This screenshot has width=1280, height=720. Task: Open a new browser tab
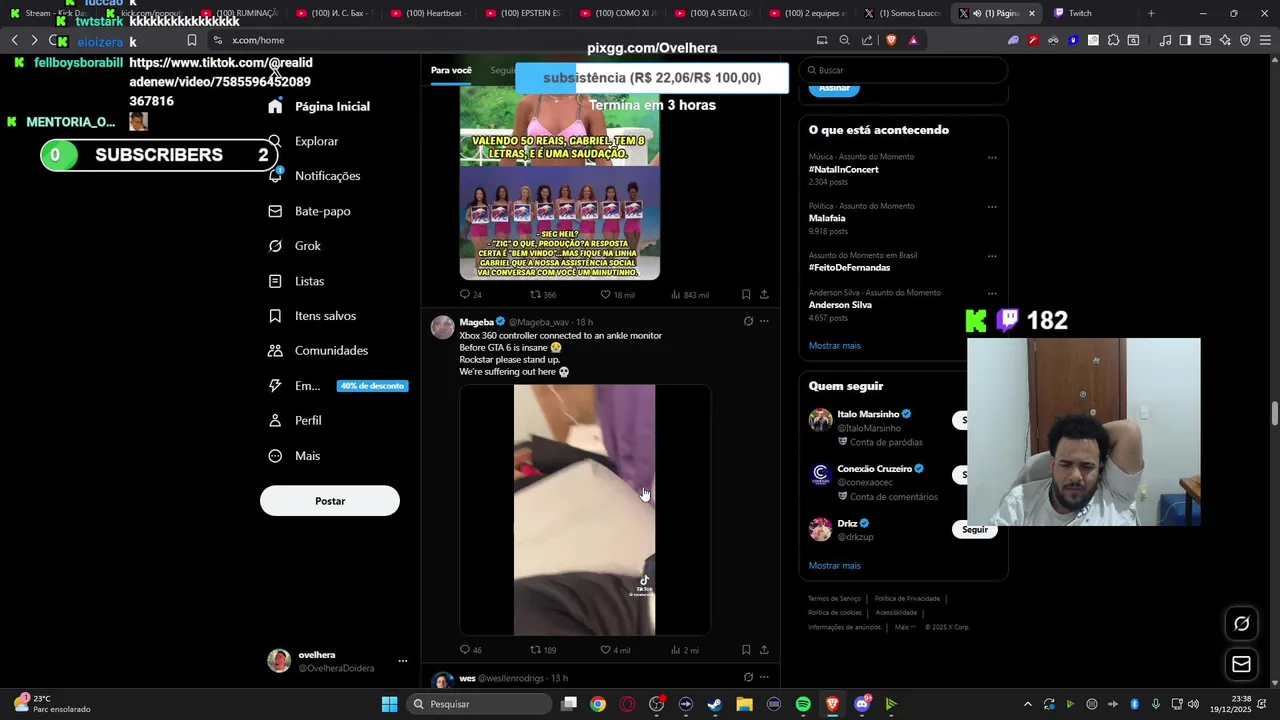(x=1151, y=13)
